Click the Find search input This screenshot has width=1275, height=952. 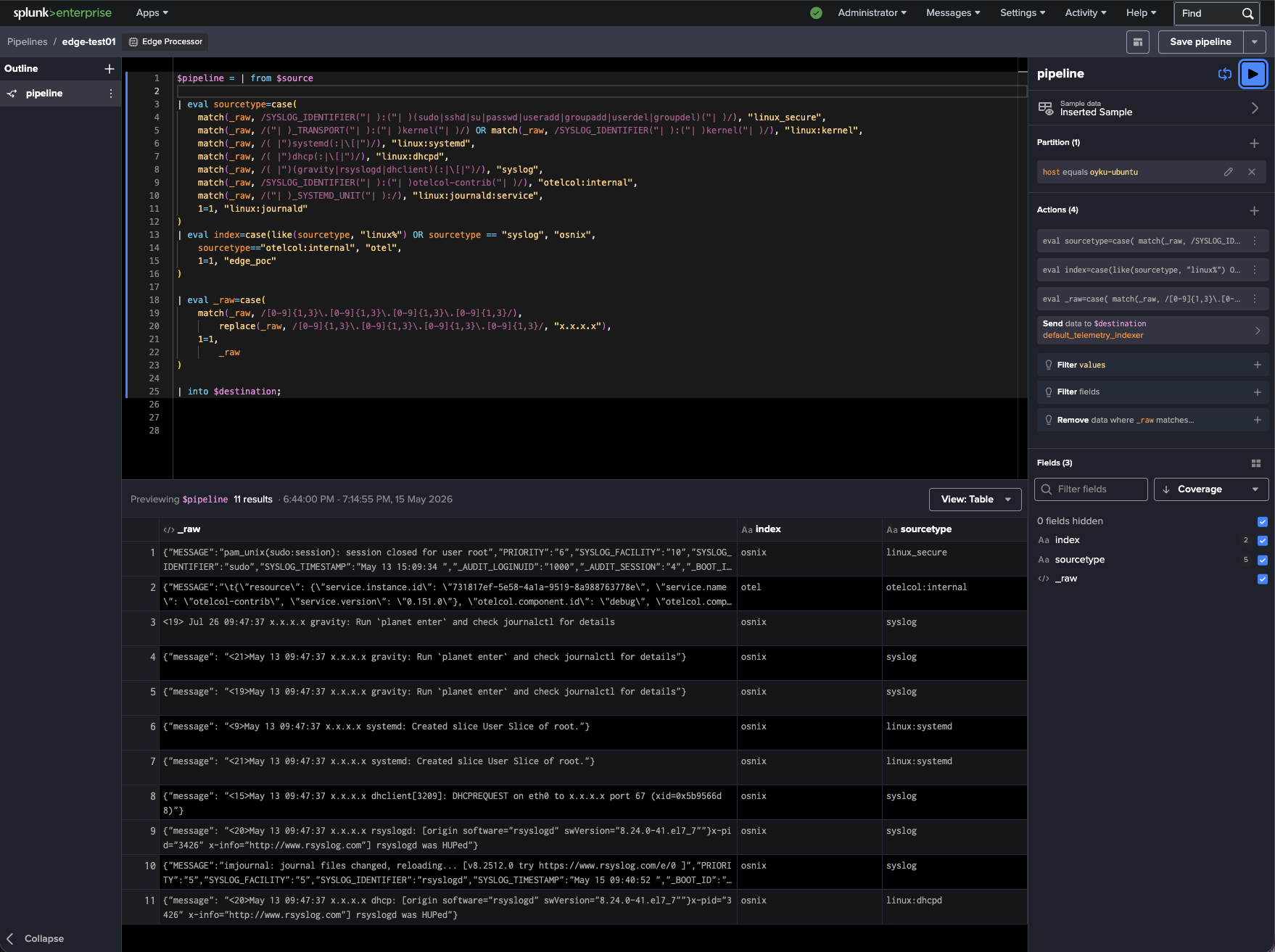1208,13
